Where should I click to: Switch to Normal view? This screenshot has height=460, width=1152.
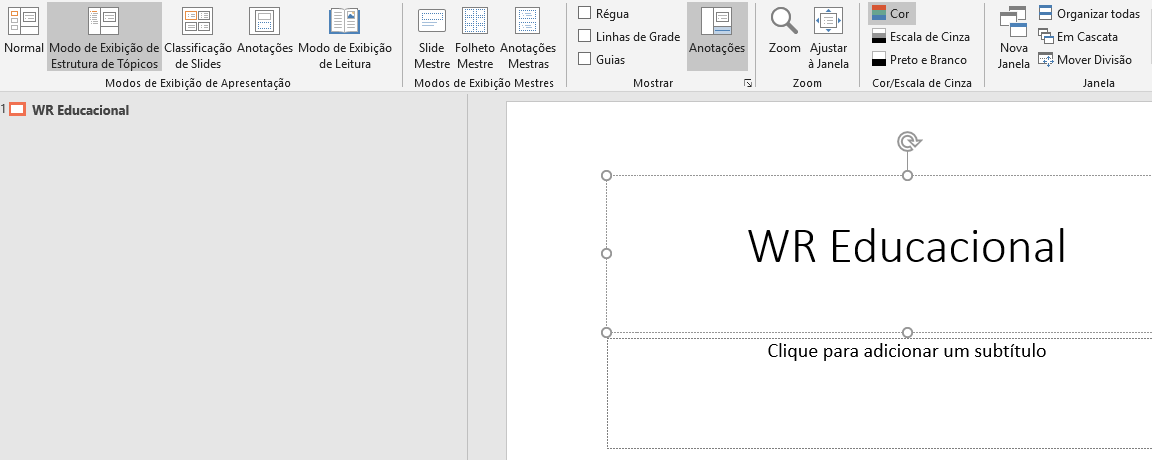pos(23,32)
